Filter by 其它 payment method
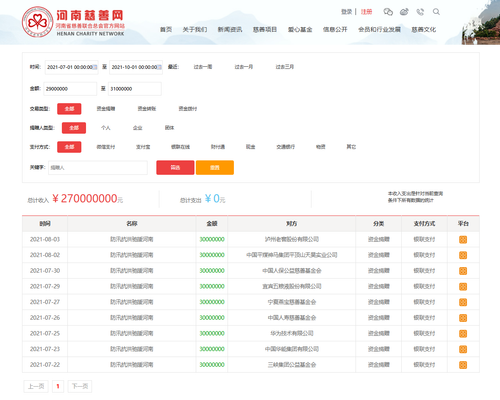Viewport: 500px width, 400px height. [x=351, y=147]
